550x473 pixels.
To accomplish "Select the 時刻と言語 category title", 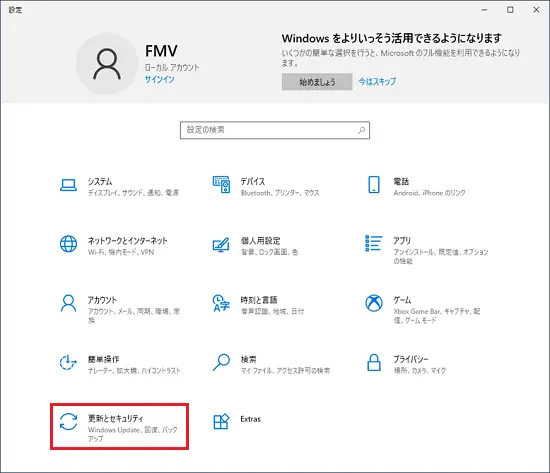I will click(x=259, y=300).
